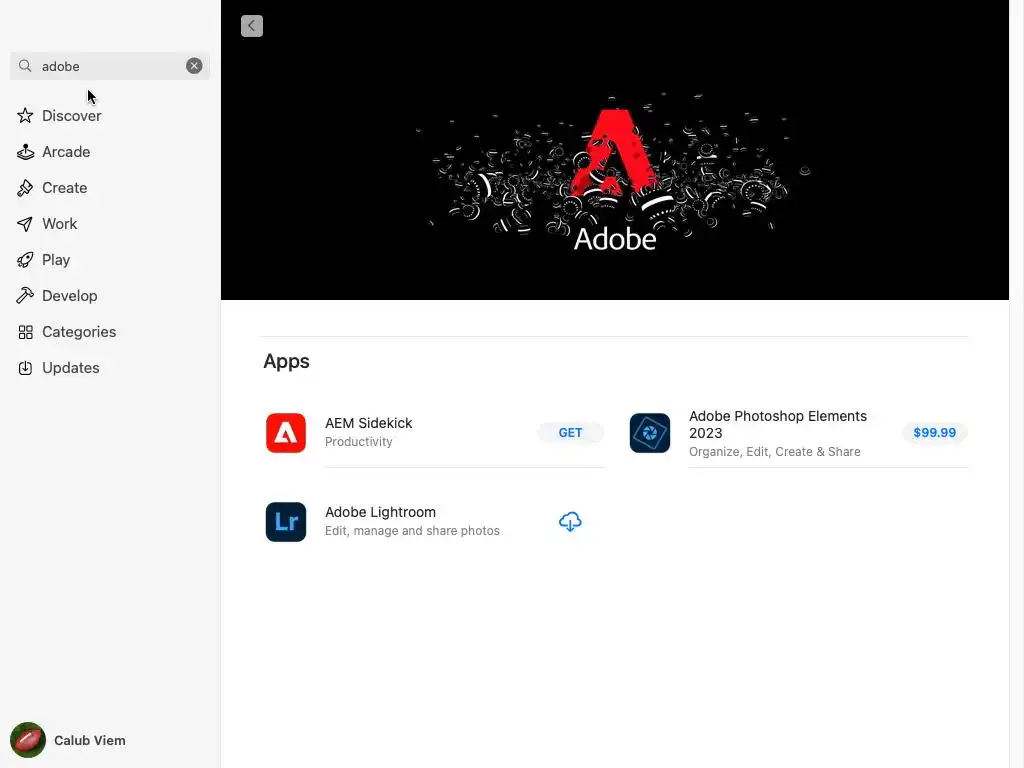The width and height of the screenshot is (1024, 768).
Task: Open the Create section
Action: click(64, 188)
